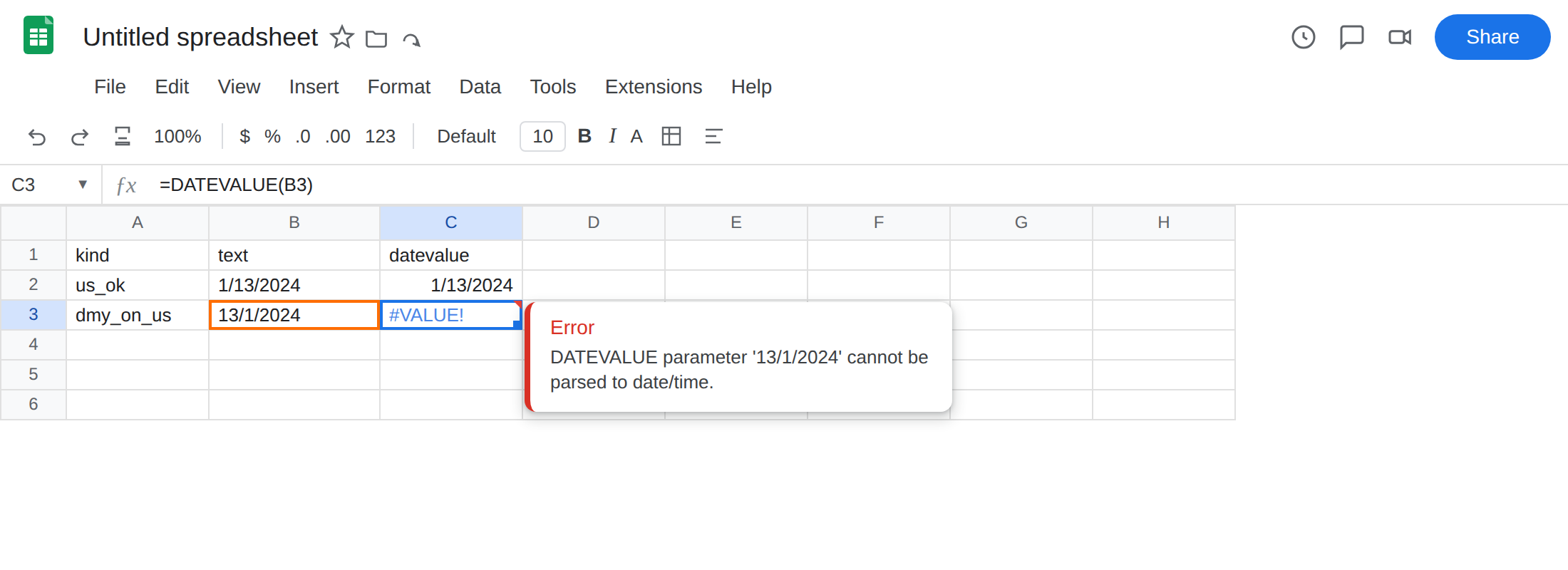Select row 3 header
Screen dimensions: 1568x570
(x=33, y=314)
